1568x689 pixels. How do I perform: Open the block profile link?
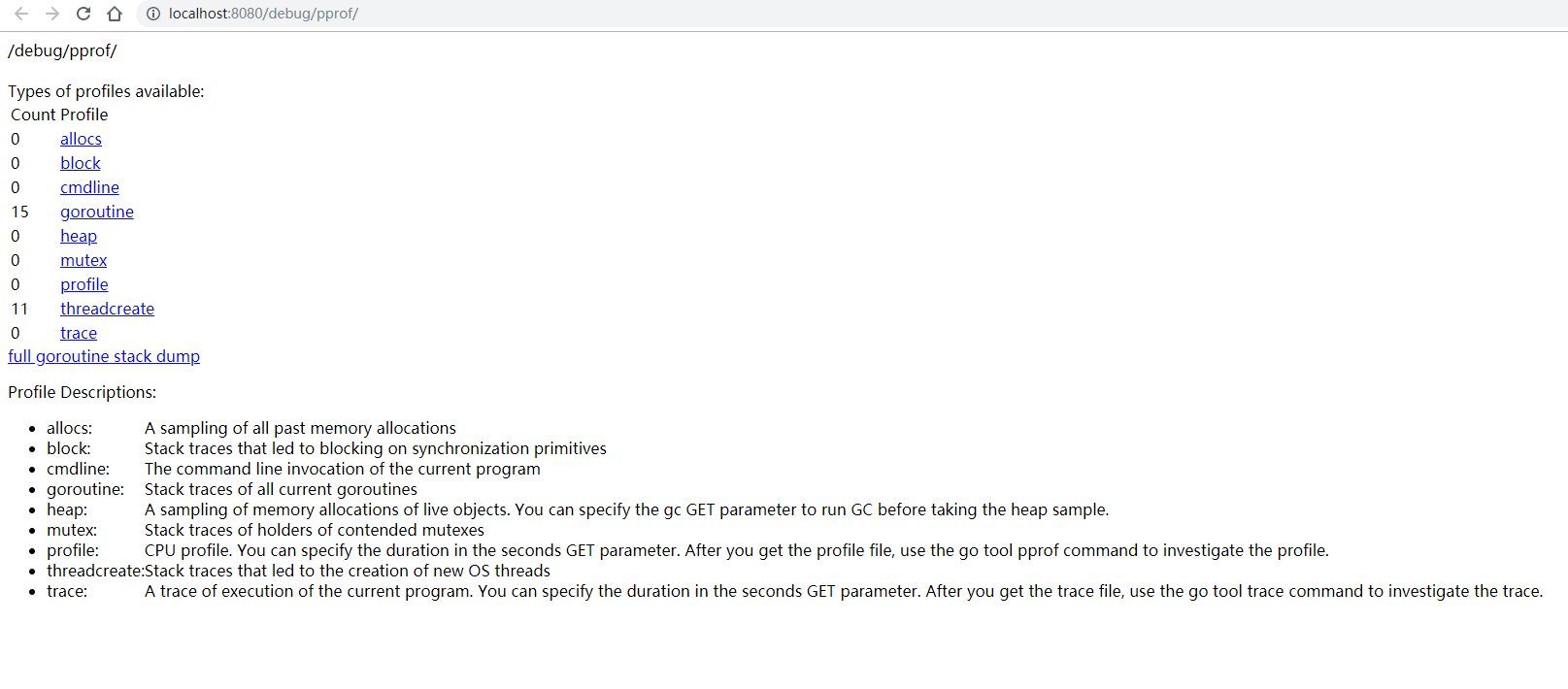pyautogui.click(x=80, y=163)
